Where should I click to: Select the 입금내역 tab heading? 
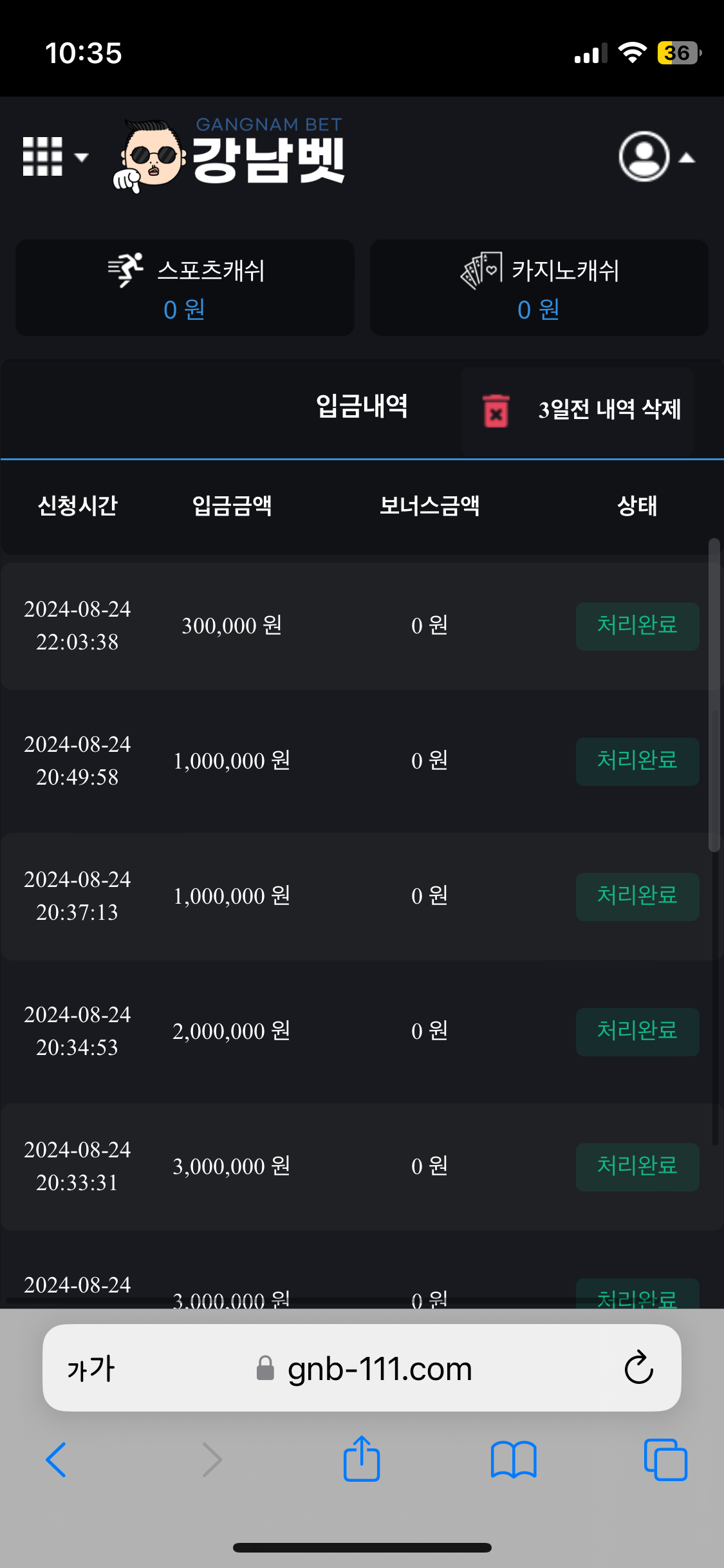(x=362, y=406)
